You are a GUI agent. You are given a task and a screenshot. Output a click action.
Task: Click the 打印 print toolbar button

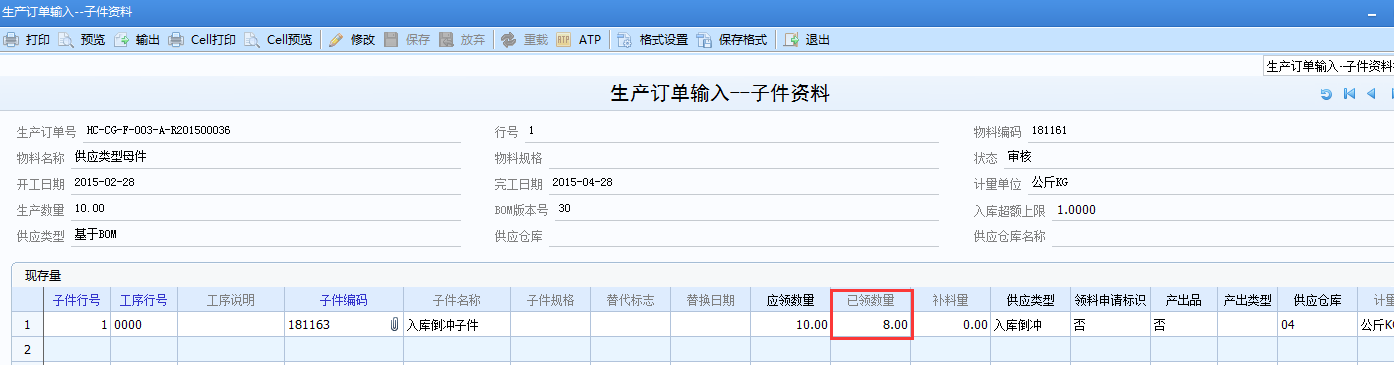coord(27,40)
